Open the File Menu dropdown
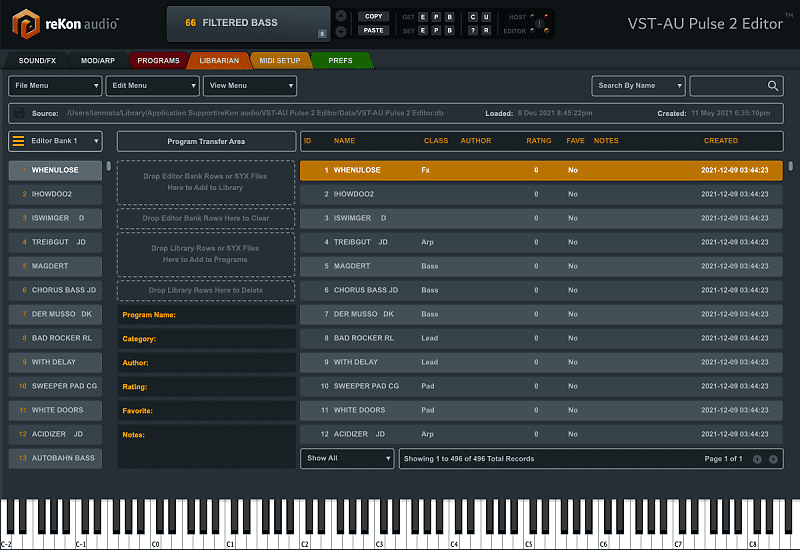The image size is (800, 550). 55,86
